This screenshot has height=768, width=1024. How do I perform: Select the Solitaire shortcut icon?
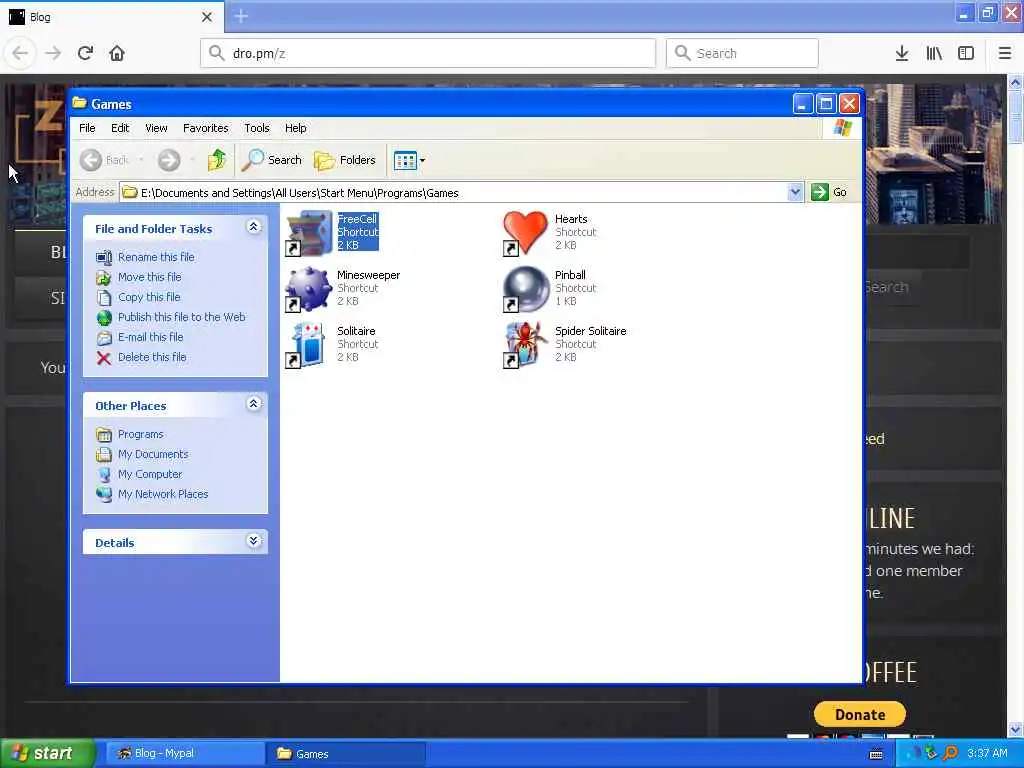tap(309, 345)
